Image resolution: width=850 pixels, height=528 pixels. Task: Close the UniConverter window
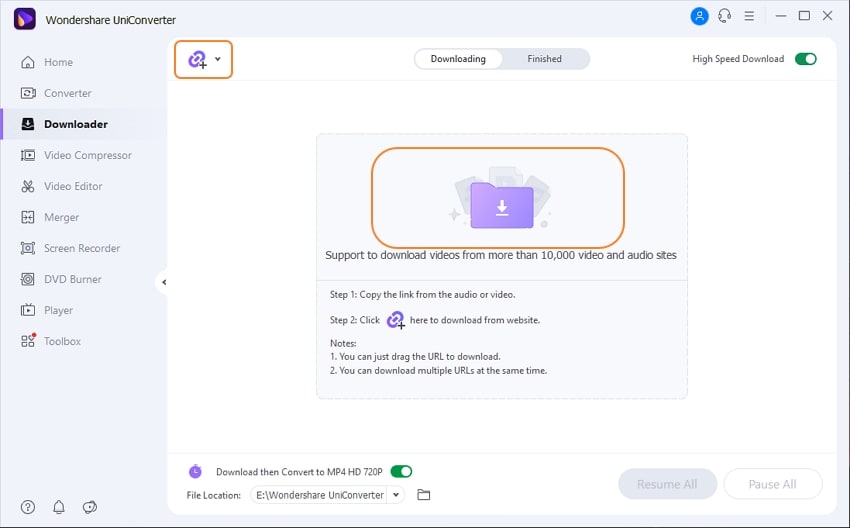827,16
